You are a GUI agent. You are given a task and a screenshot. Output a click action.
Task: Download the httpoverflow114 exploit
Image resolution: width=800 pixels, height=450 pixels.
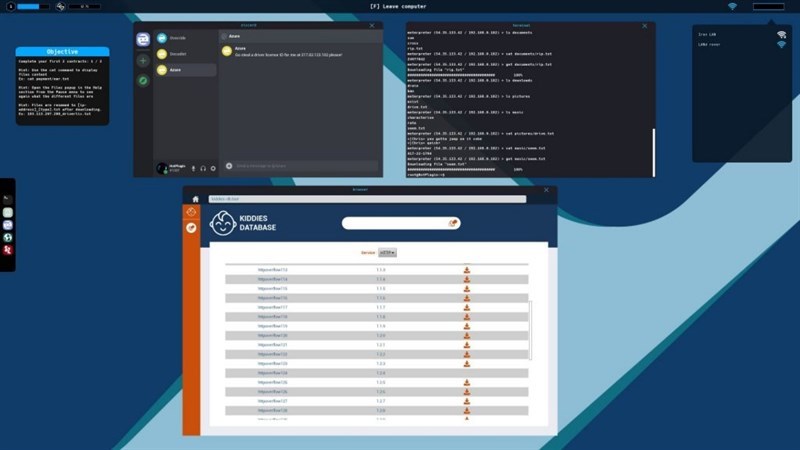466,279
